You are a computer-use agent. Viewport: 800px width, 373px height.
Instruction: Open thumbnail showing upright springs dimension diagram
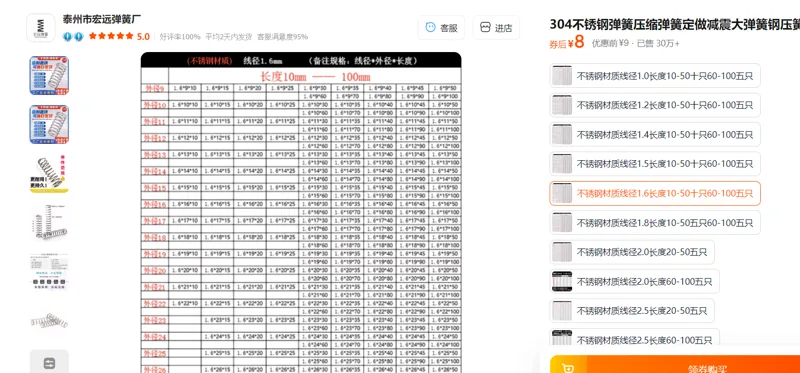click(49, 223)
